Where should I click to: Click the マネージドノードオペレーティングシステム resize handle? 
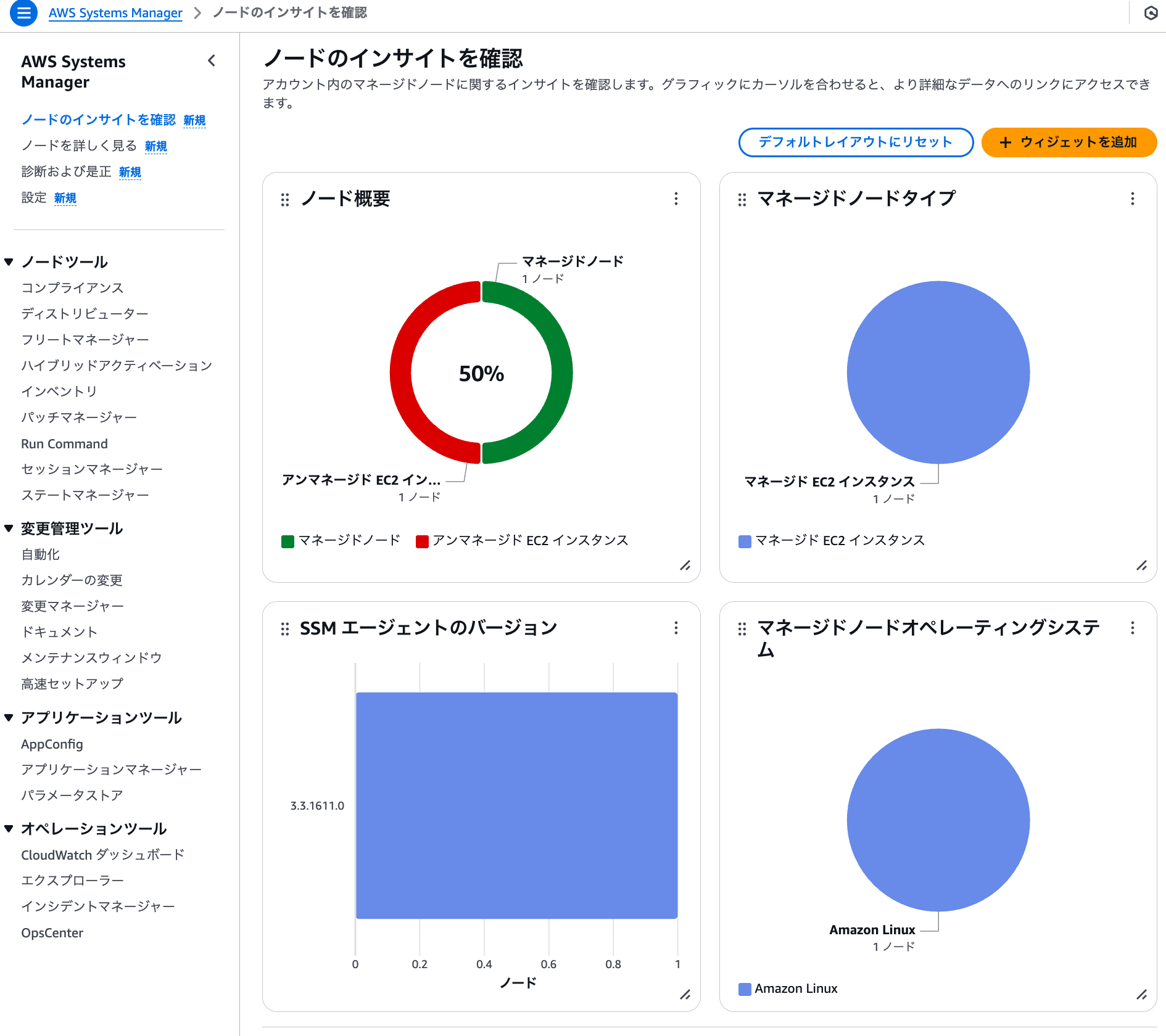point(1142,995)
